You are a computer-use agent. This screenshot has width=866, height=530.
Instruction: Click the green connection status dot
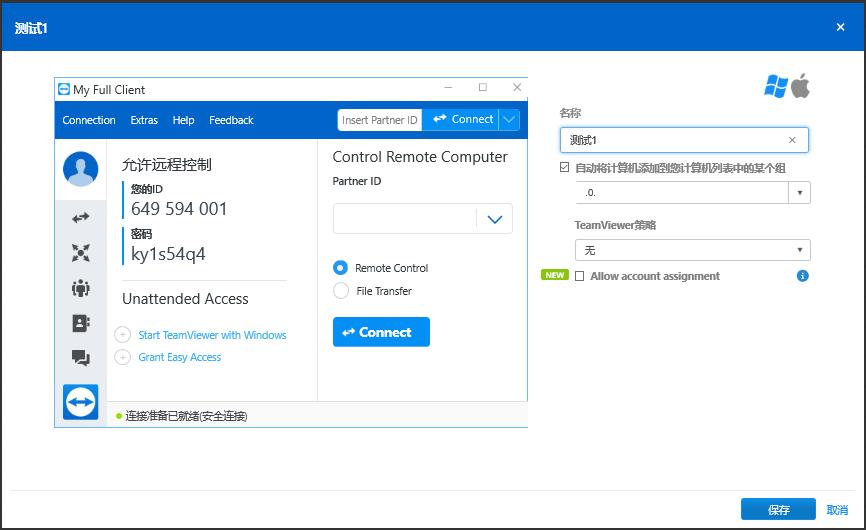tap(119, 416)
